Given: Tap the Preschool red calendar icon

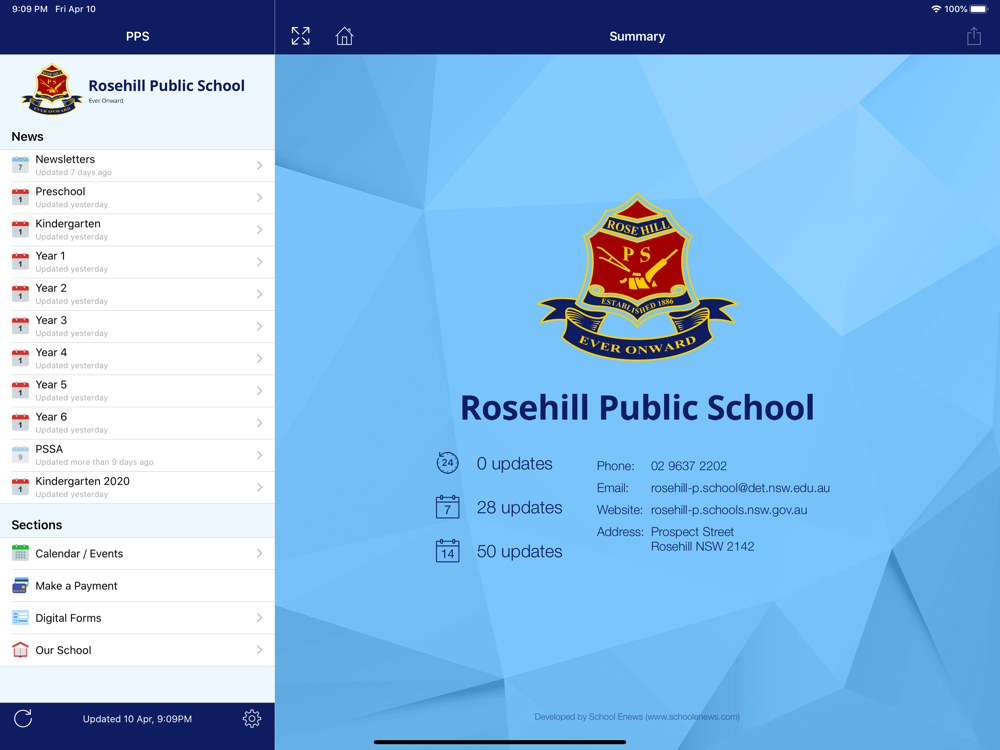Looking at the screenshot, I should point(20,197).
